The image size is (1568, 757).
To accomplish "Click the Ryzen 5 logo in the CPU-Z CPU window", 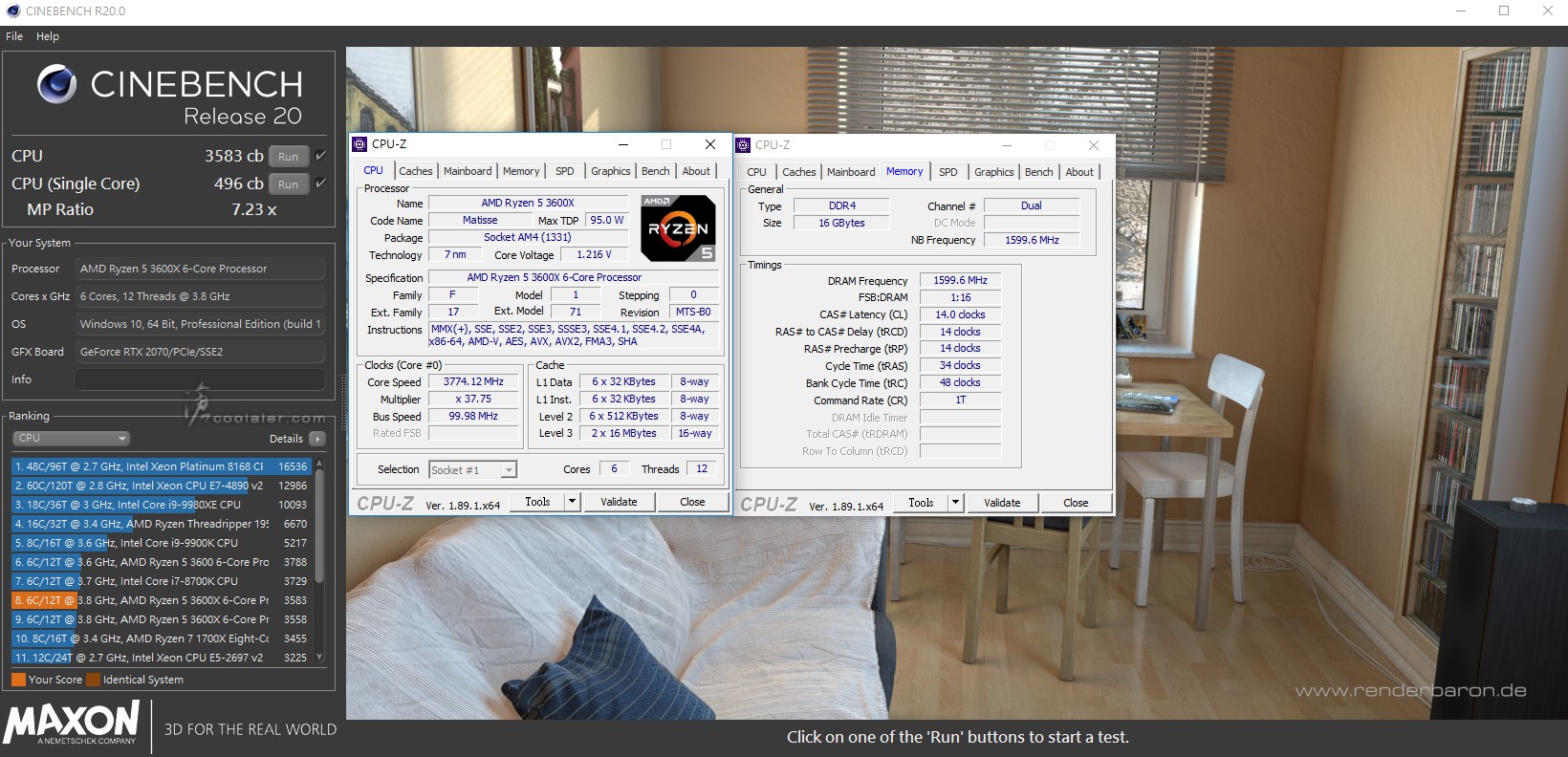I will pyautogui.click(x=678, y=228).
